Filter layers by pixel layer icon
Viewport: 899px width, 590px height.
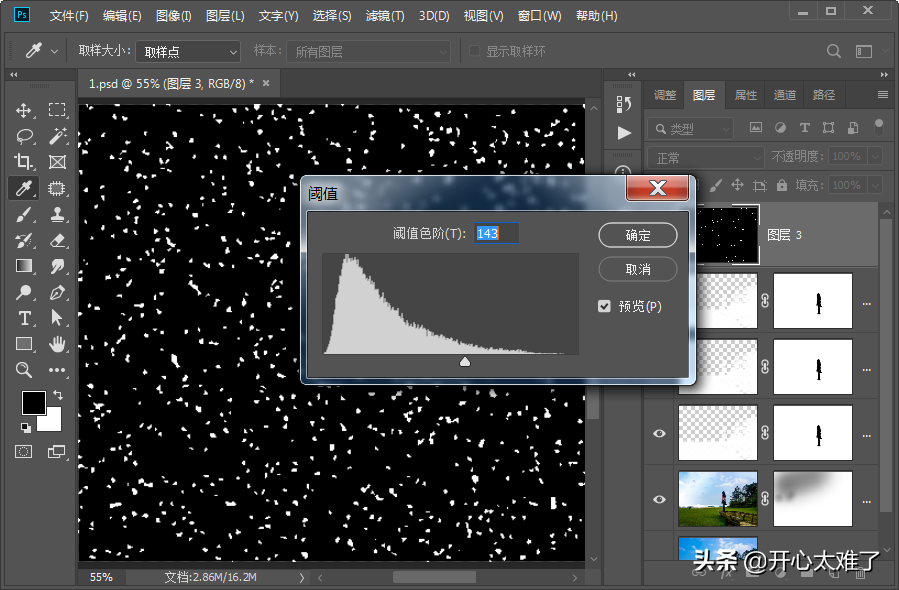pos(756,127)
